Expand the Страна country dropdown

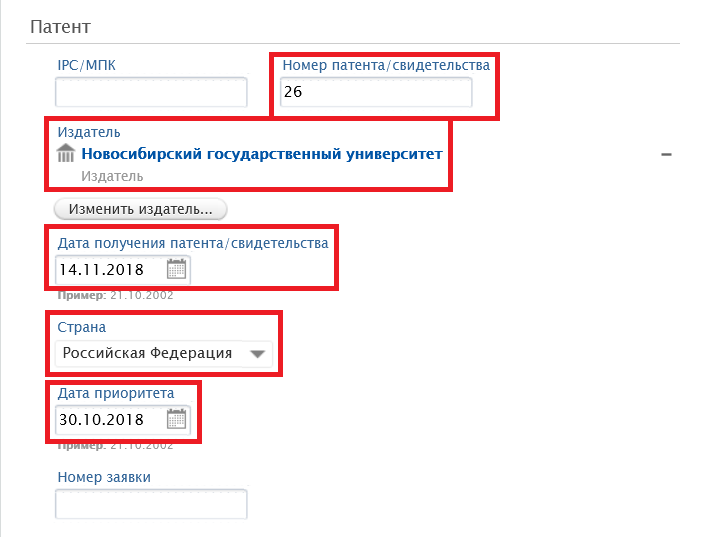pyautogui.click(x=259, y=353)
